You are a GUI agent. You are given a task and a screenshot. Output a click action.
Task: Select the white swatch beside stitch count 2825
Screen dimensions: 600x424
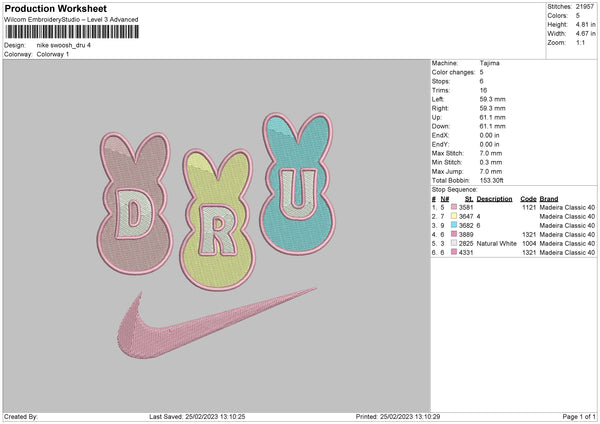coord(454,243)
